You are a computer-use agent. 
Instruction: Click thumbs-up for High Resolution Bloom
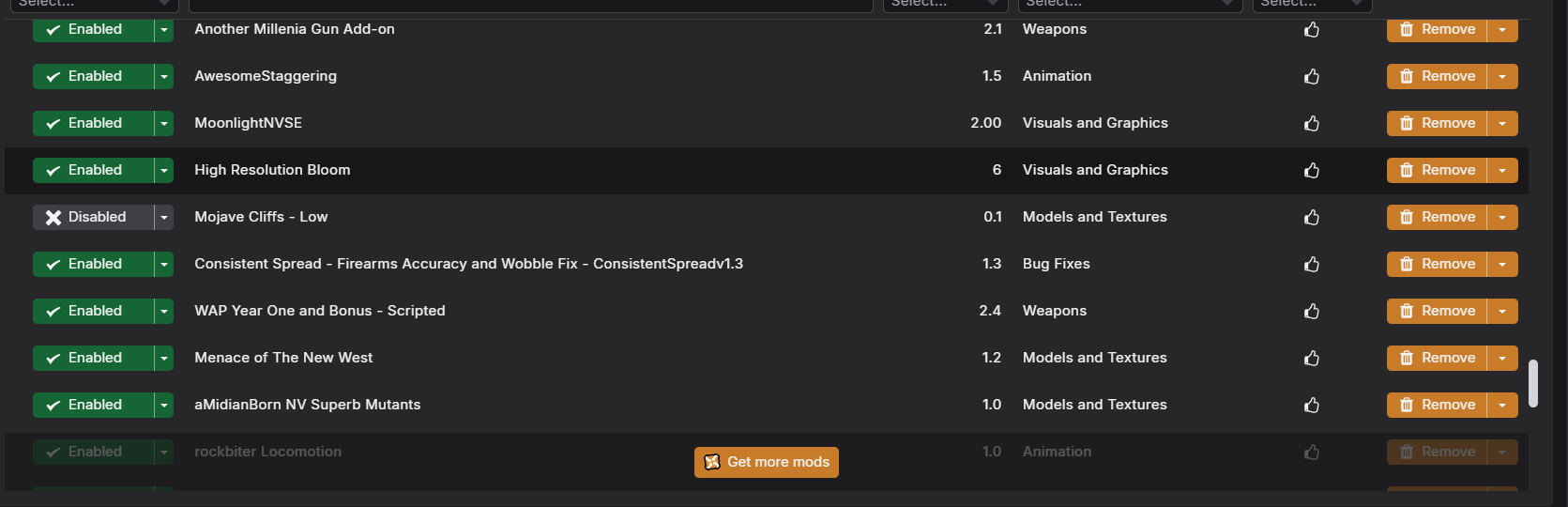point(1312,170)
